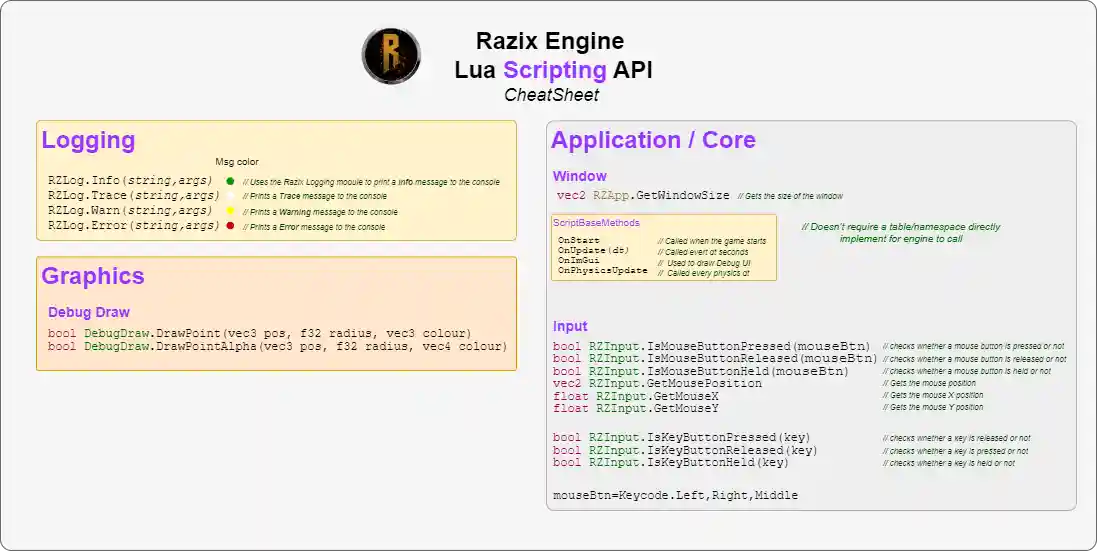Select 'RZInput.IsKeyButtonHeld(key)' line
1098x551 pixels.
(x=671, y=463)
